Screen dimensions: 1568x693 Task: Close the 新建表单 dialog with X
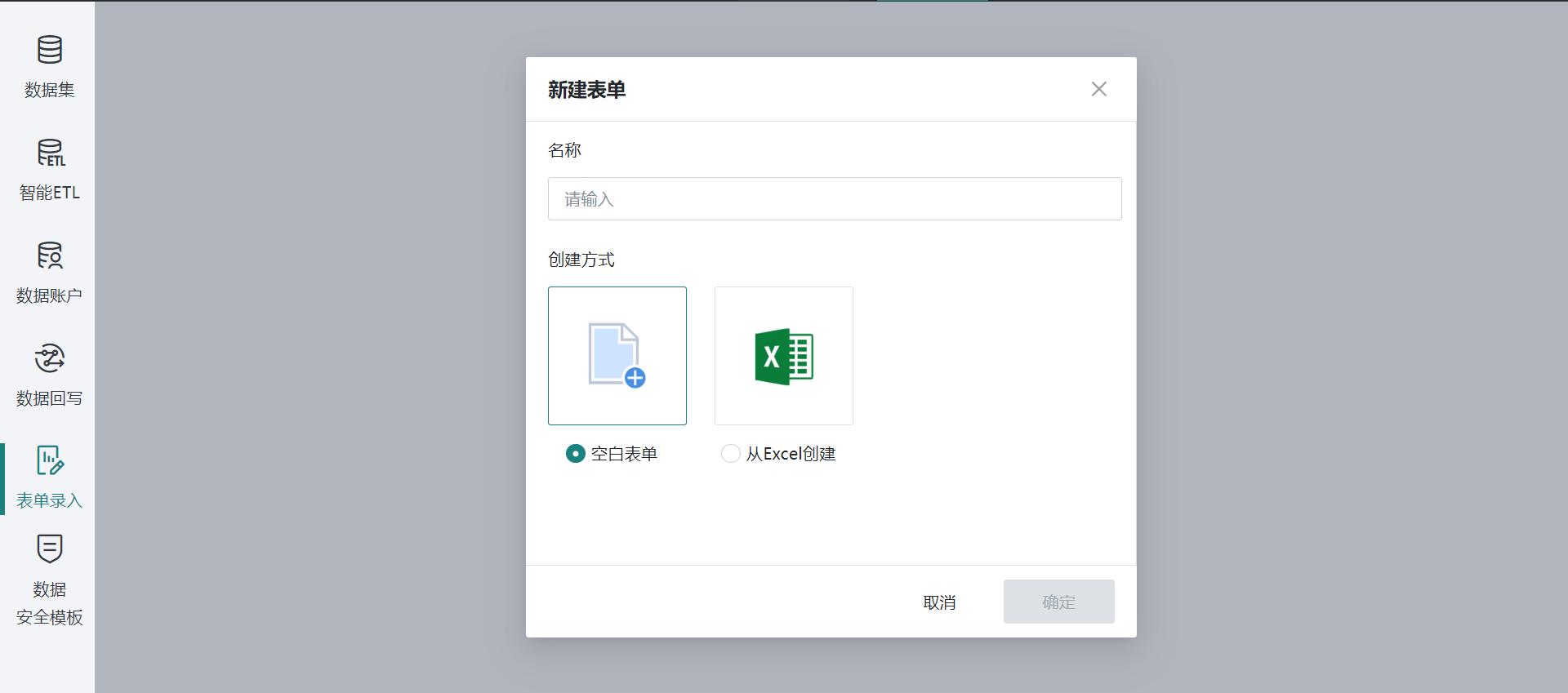click(x=1098, y=89)
